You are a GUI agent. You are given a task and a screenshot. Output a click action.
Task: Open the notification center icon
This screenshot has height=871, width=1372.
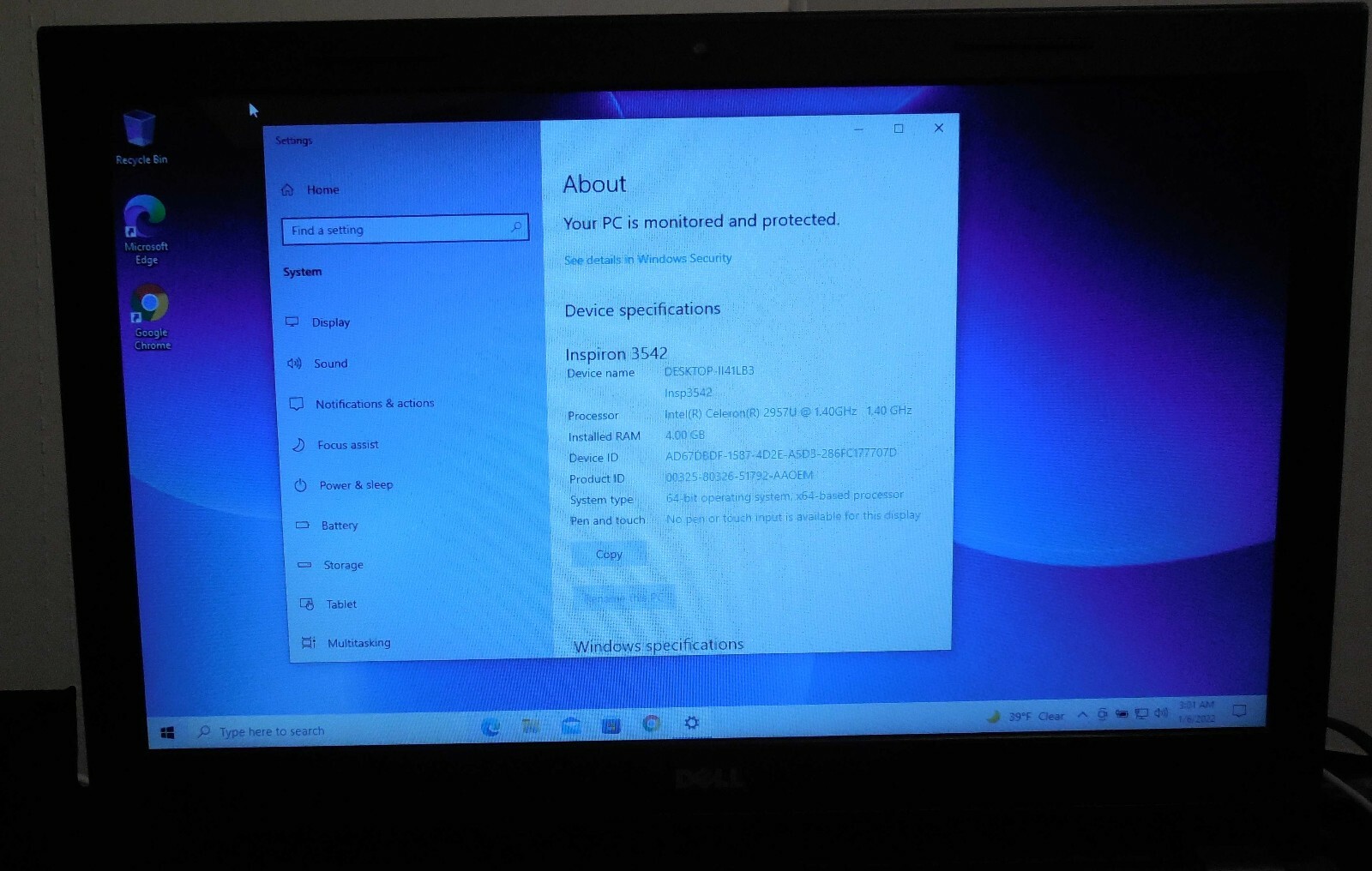(1239, 711)
